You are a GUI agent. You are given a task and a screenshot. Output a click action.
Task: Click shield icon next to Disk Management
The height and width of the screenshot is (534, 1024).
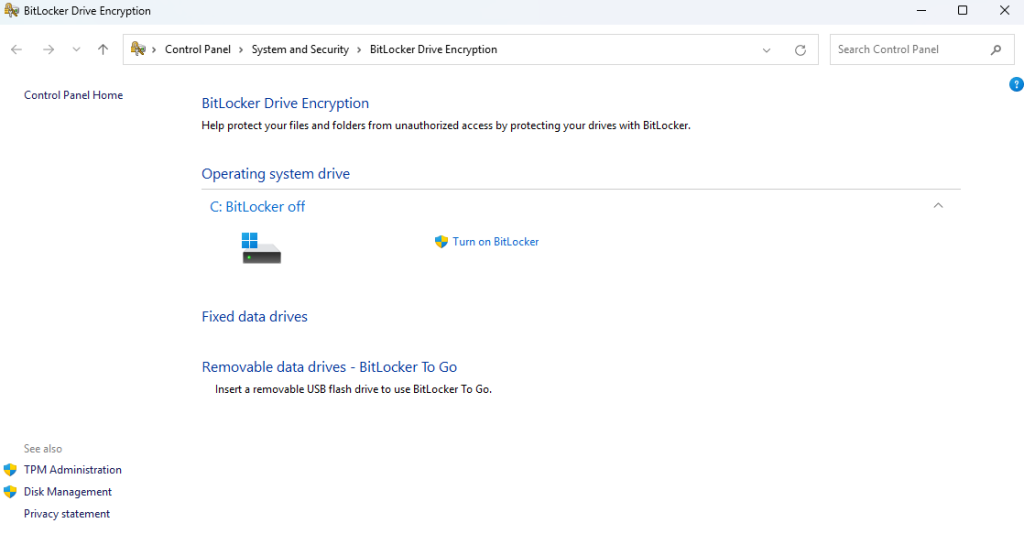[x=10, y=492]
